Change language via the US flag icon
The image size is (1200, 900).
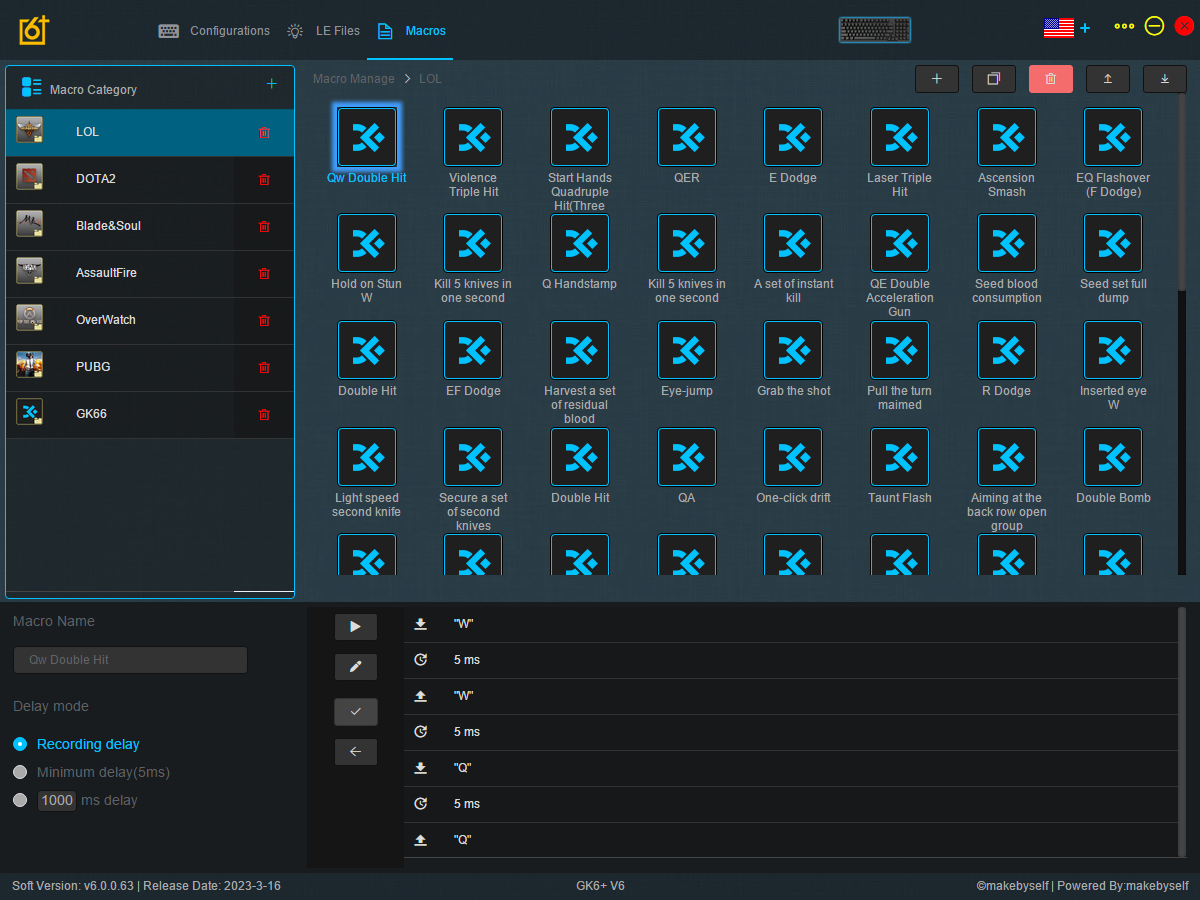click(x=1059, y=28)
